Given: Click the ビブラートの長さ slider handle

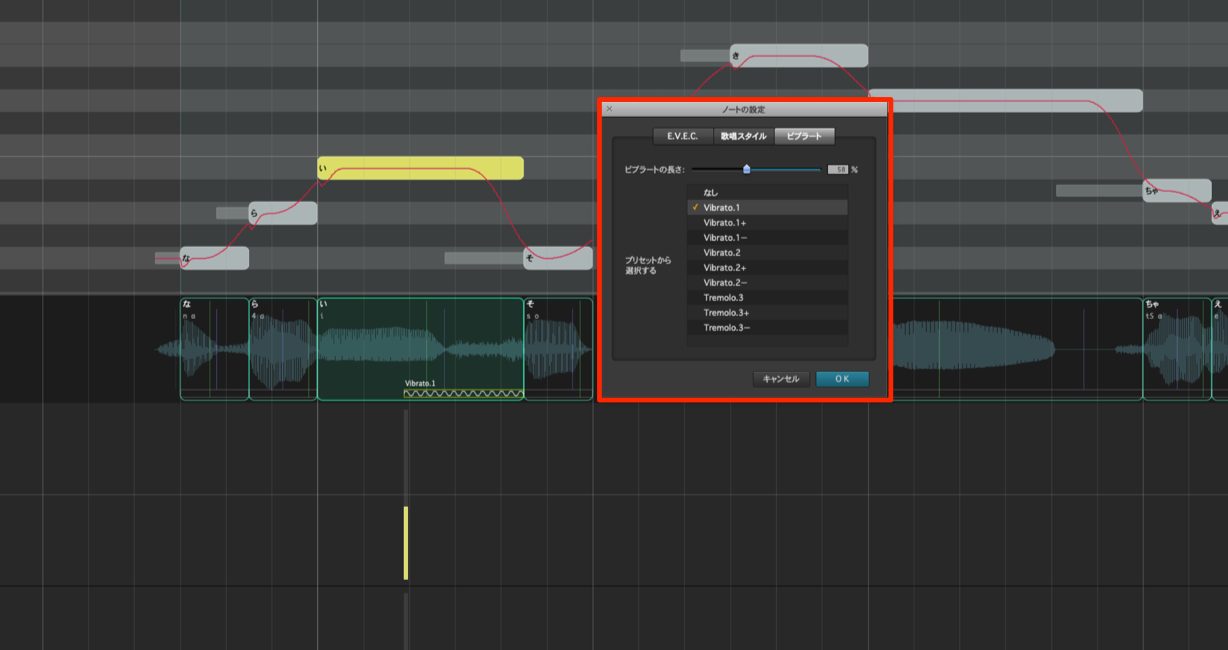Looking at the screenshot, I should click(746, 169).
